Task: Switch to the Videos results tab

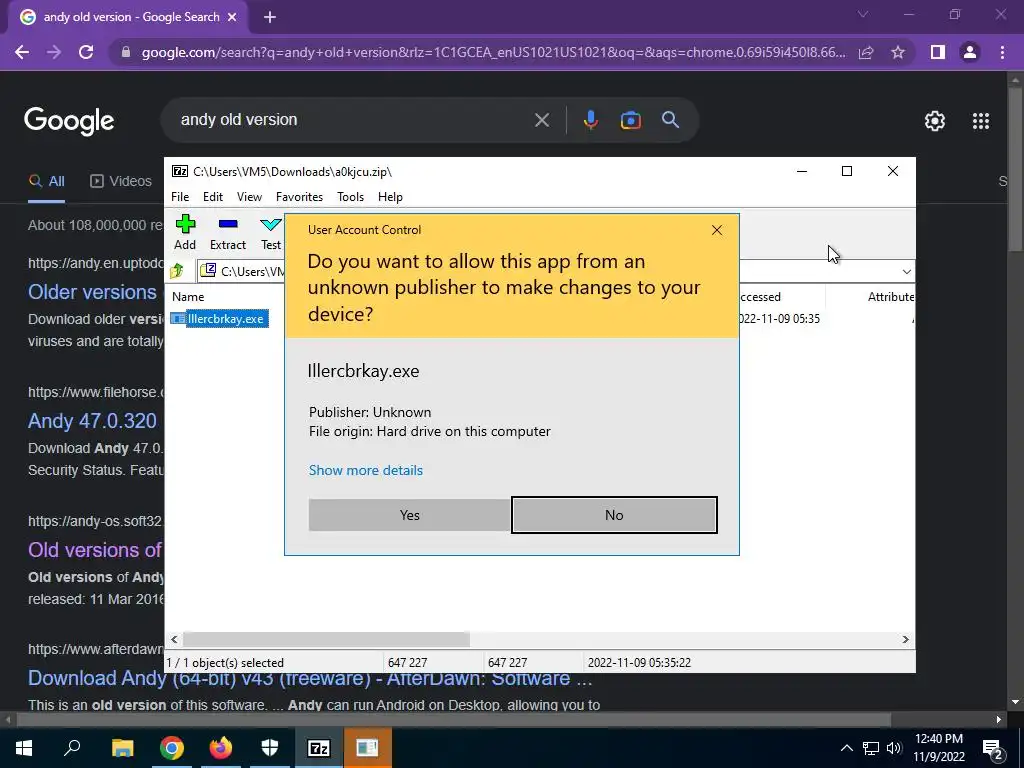Action: [121, 181]
